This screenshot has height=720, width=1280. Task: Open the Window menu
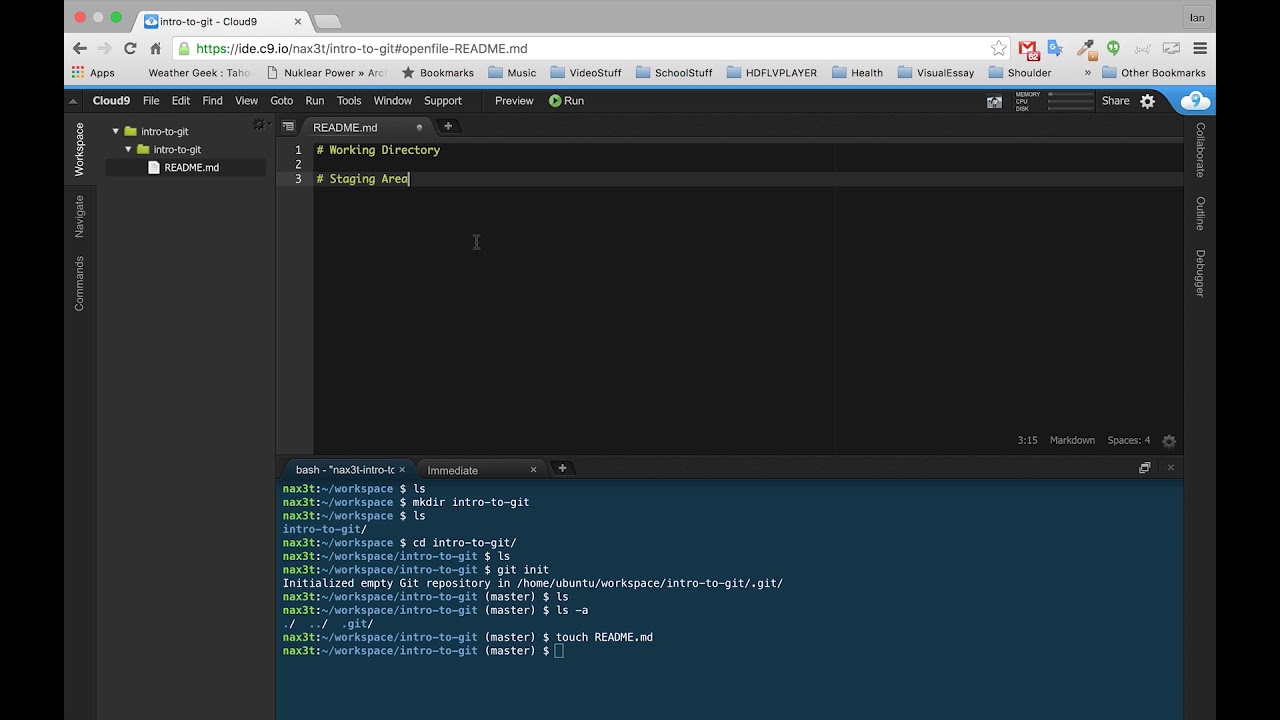pyautogui.click(x=392, y=101)
